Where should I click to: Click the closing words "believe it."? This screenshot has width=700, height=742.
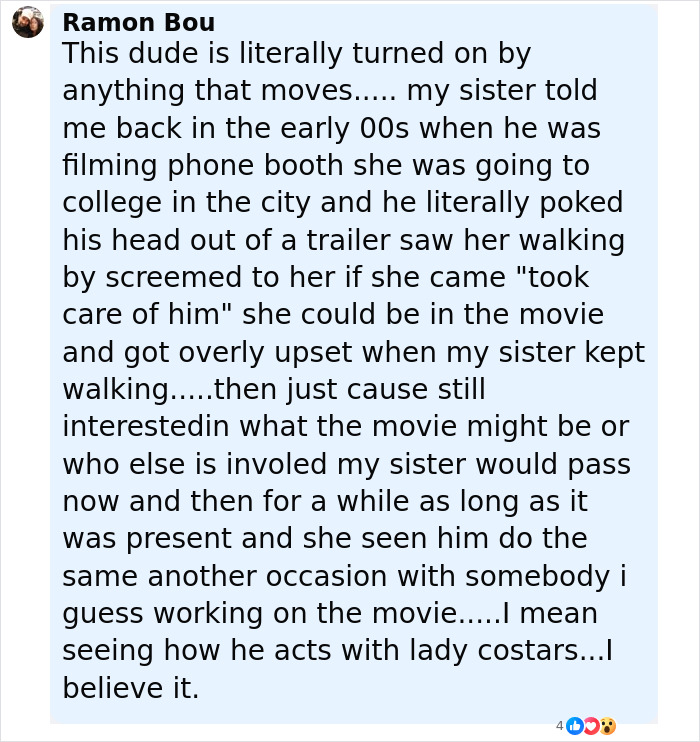[x=131, y=688]
